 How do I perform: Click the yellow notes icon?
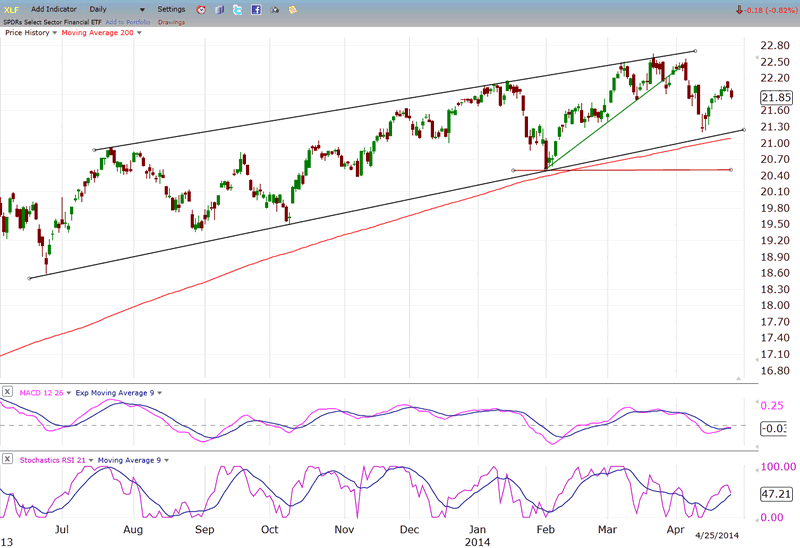(293, 10)
